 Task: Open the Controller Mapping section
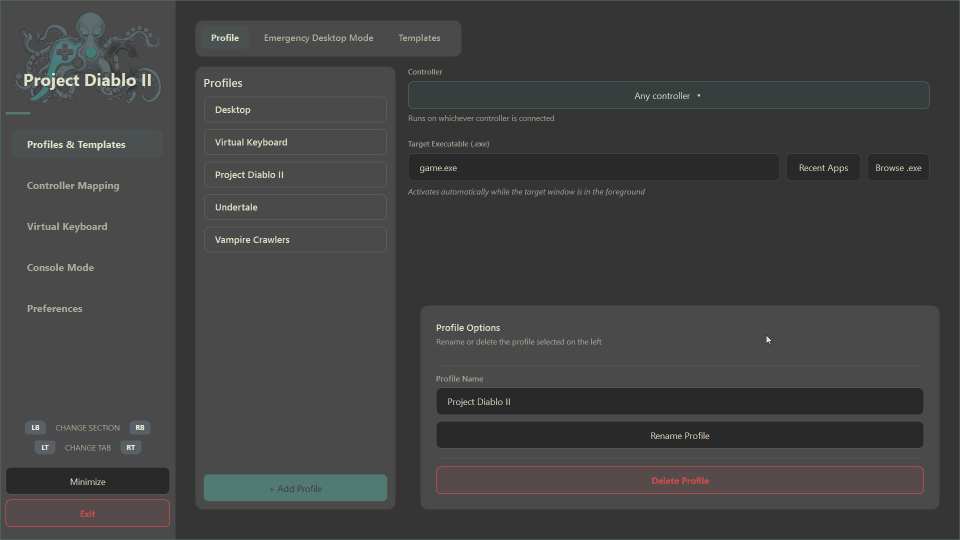88,186
